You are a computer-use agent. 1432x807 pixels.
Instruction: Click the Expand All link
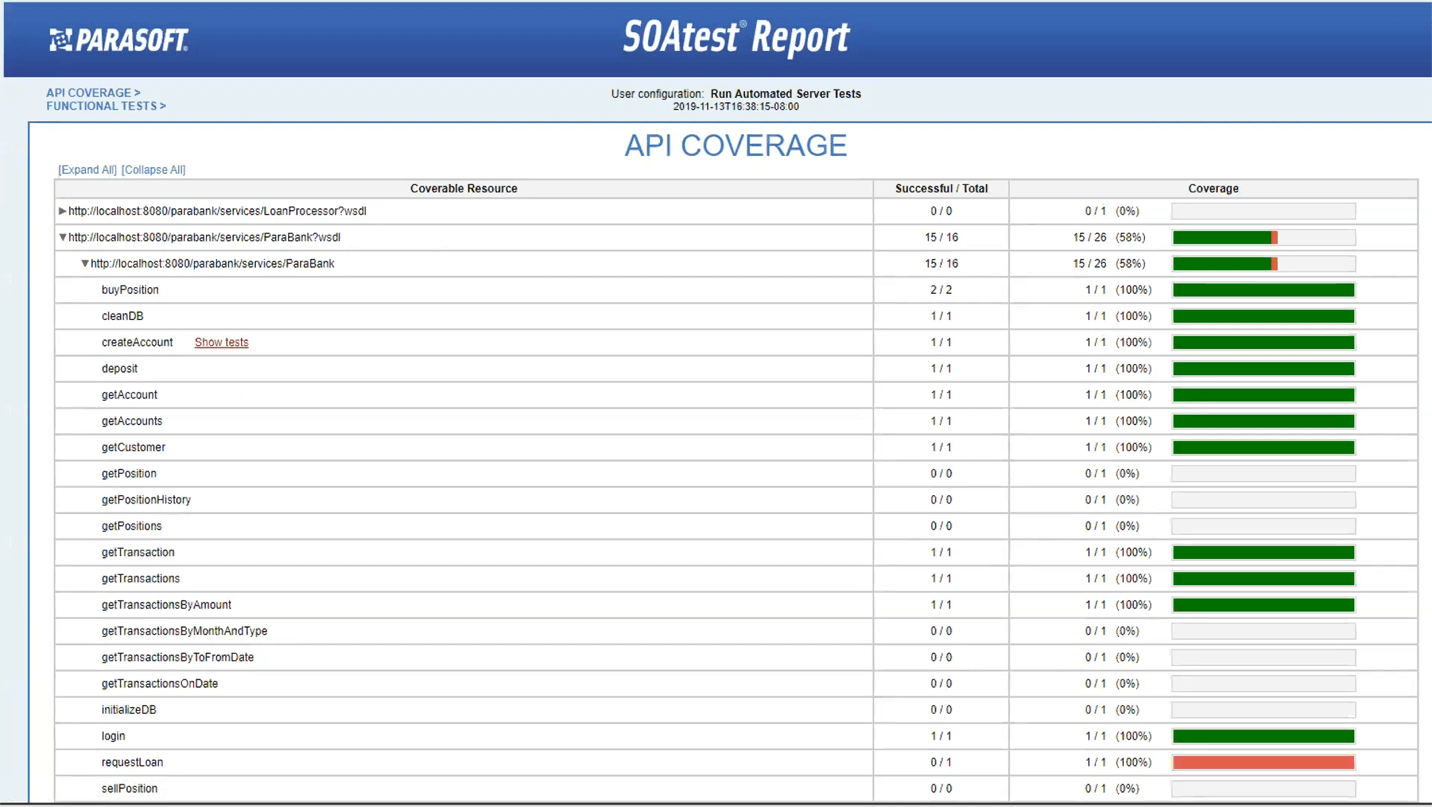(x=87, y=170)
